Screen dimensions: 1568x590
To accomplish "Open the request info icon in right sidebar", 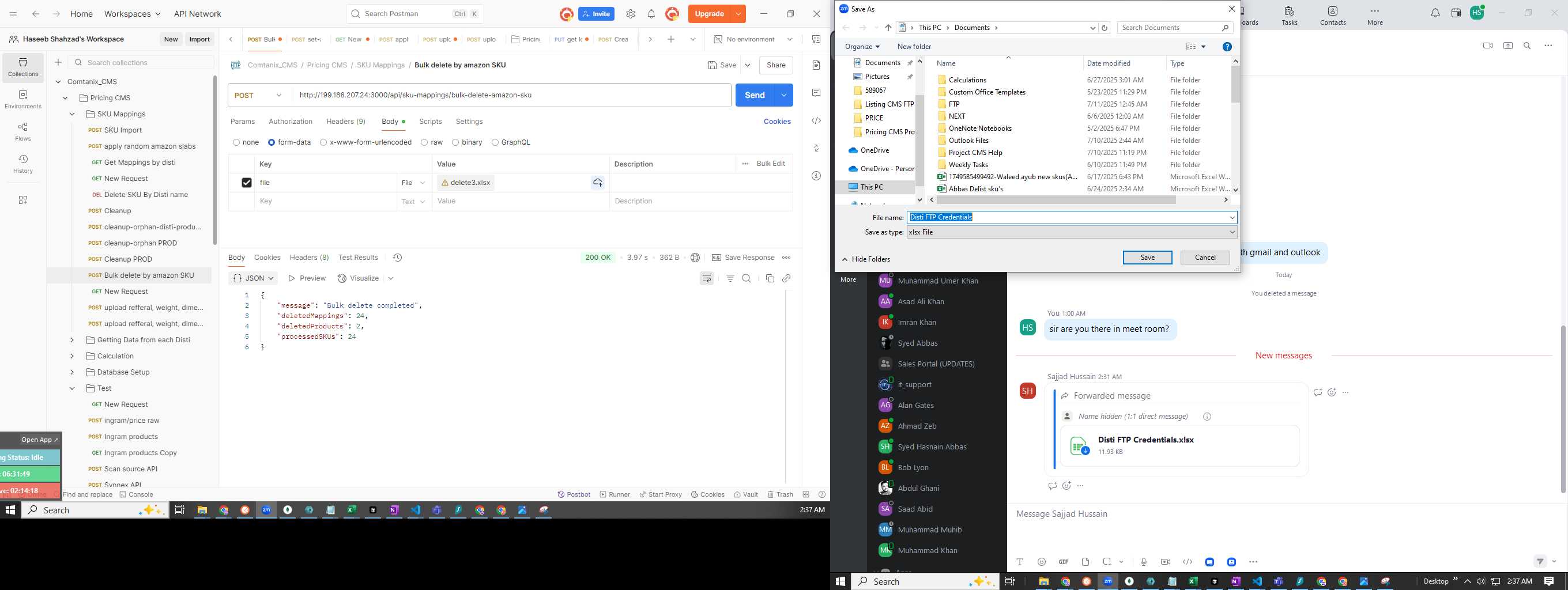I will 816,176.
